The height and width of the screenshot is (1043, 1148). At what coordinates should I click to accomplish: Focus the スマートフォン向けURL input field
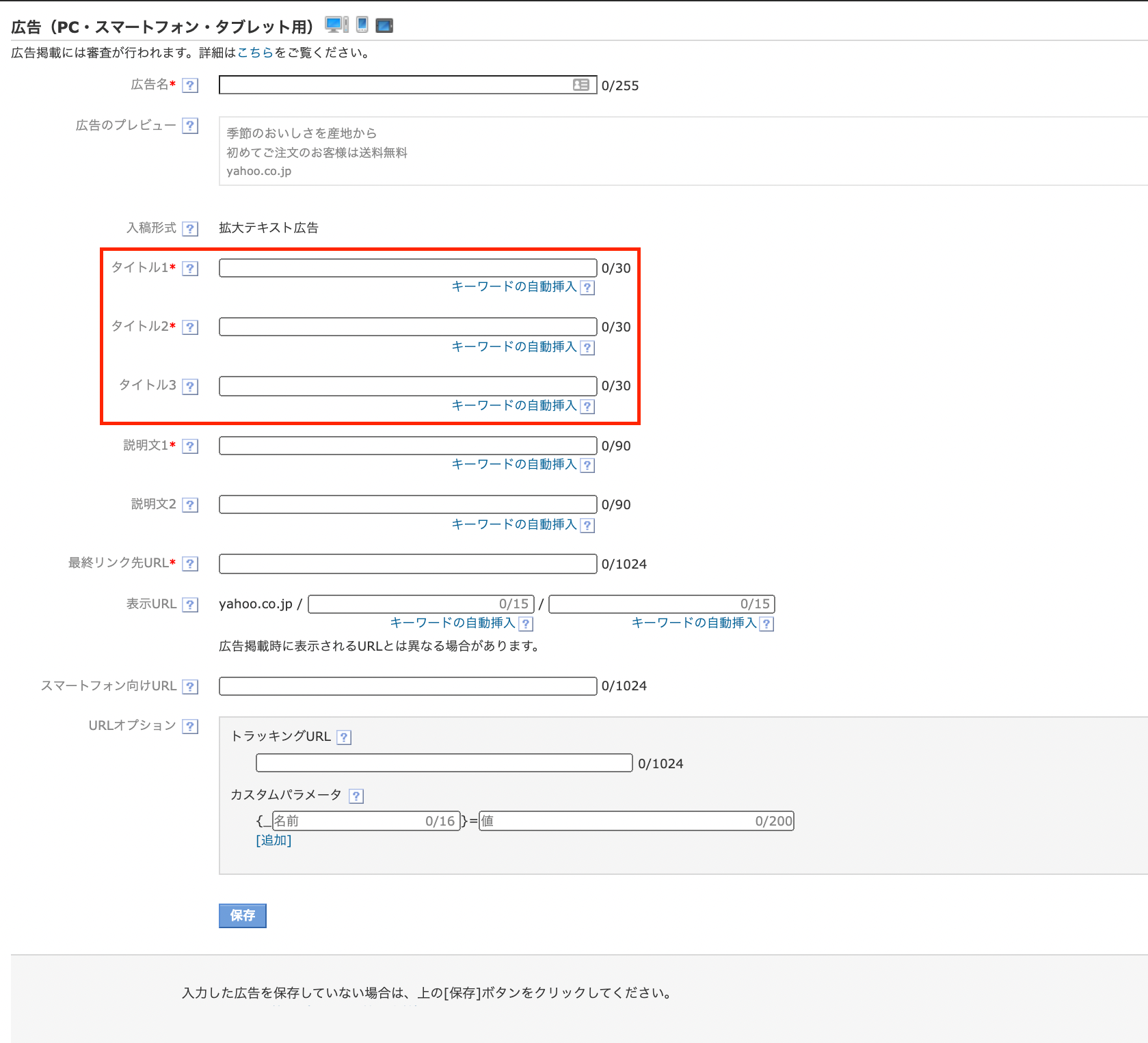pos(408,686)
